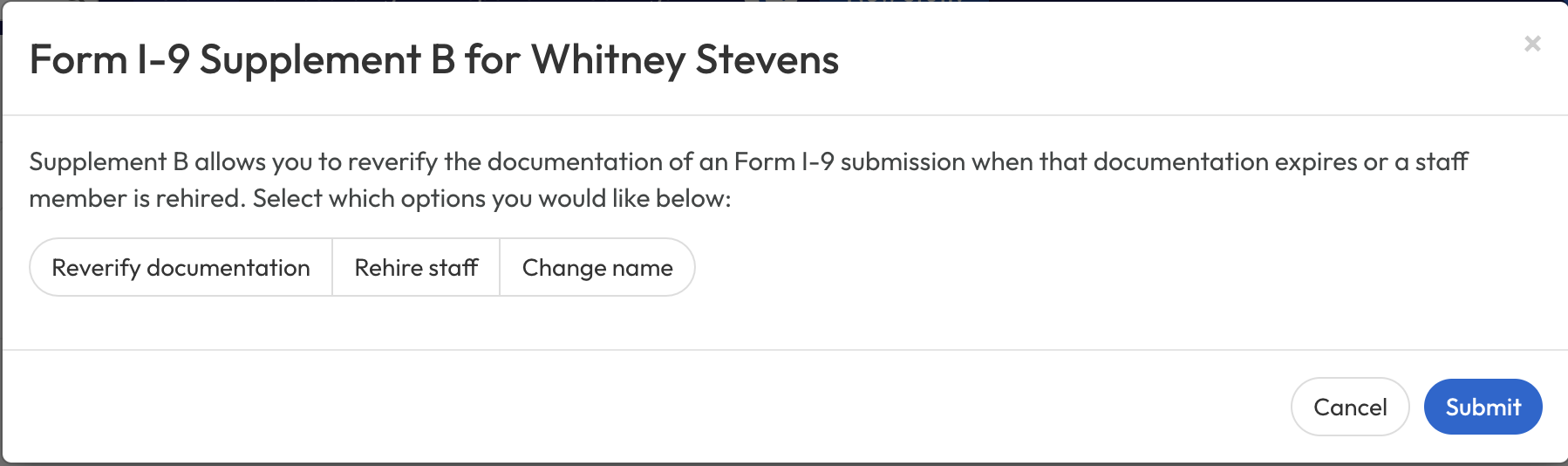Image resolution: width=1568 pixels, height=466 pixels.
Task: Close the Form I-9 Supplement B dialog
Action: (1532, 44)
